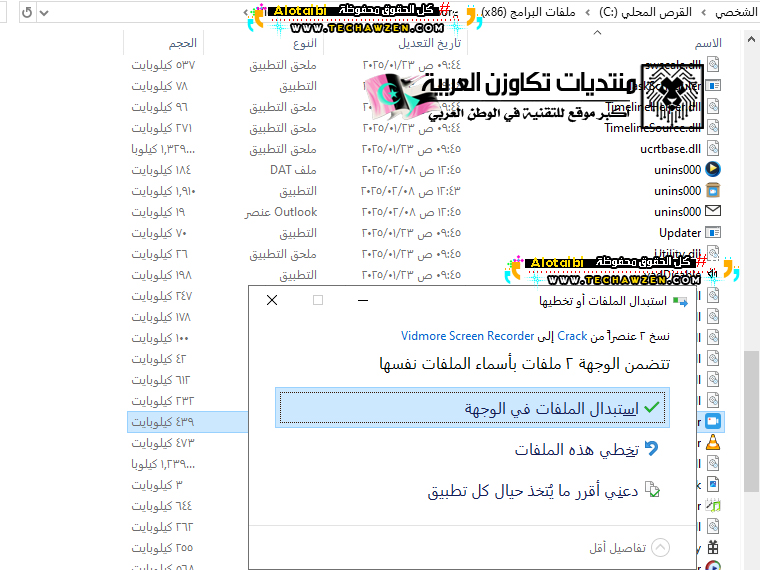Select the Updater file name
760x570 pixels.
point(680,233)
